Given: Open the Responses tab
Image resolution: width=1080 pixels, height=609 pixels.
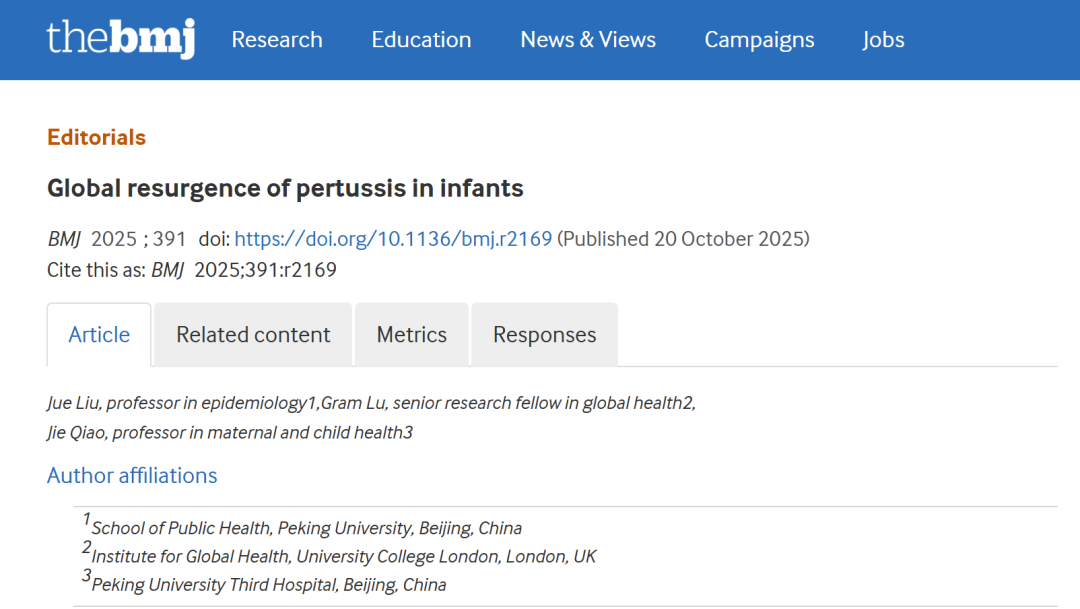Looking at the screenshot, I should coord(544,335).
